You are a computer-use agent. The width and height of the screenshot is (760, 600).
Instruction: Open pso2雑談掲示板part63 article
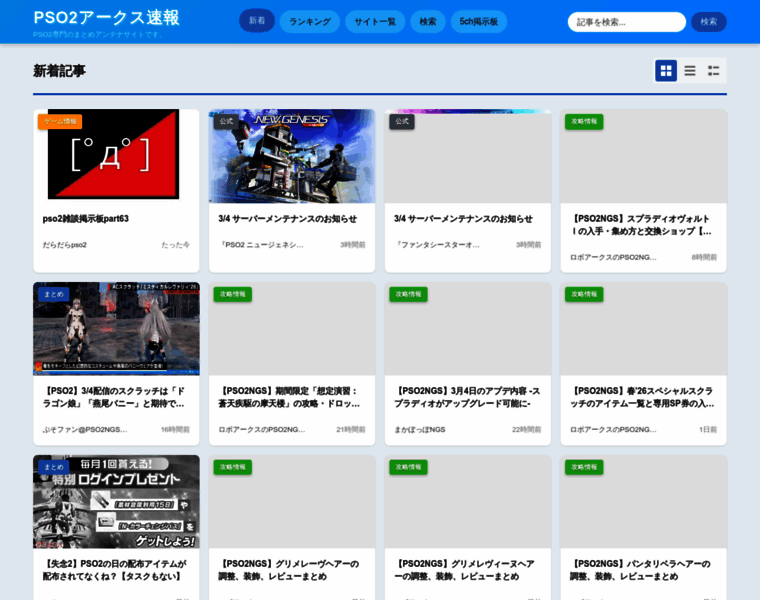click(86, 219)
